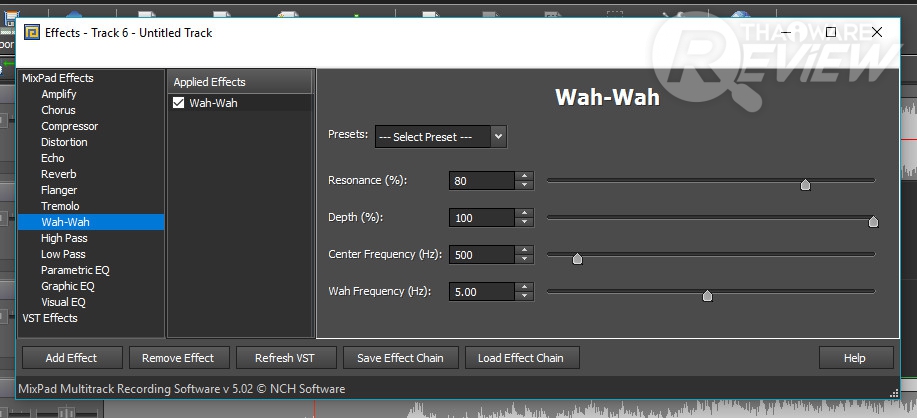Open Help for effects window

(855, 358)
